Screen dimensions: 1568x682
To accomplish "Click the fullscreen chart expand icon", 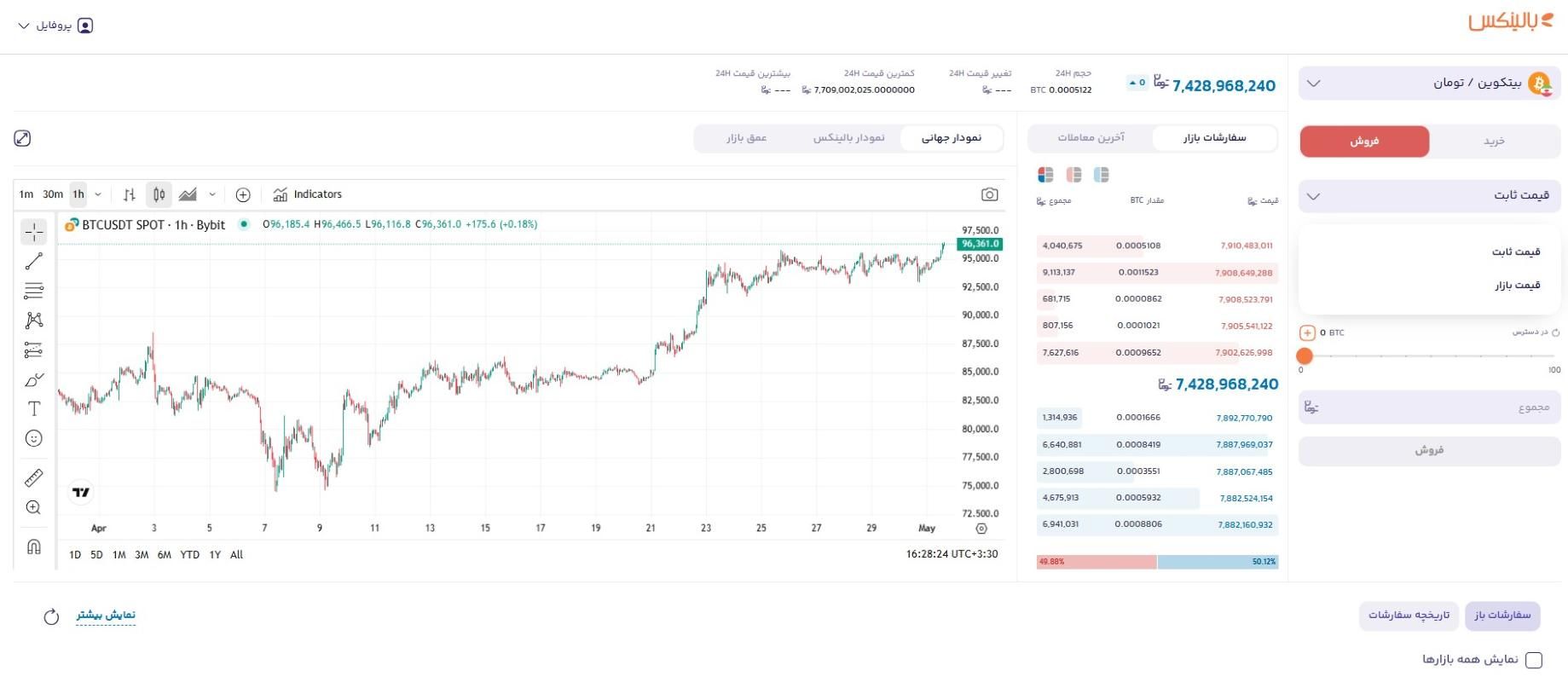I will pyautogui.click(x=22, y=138).
